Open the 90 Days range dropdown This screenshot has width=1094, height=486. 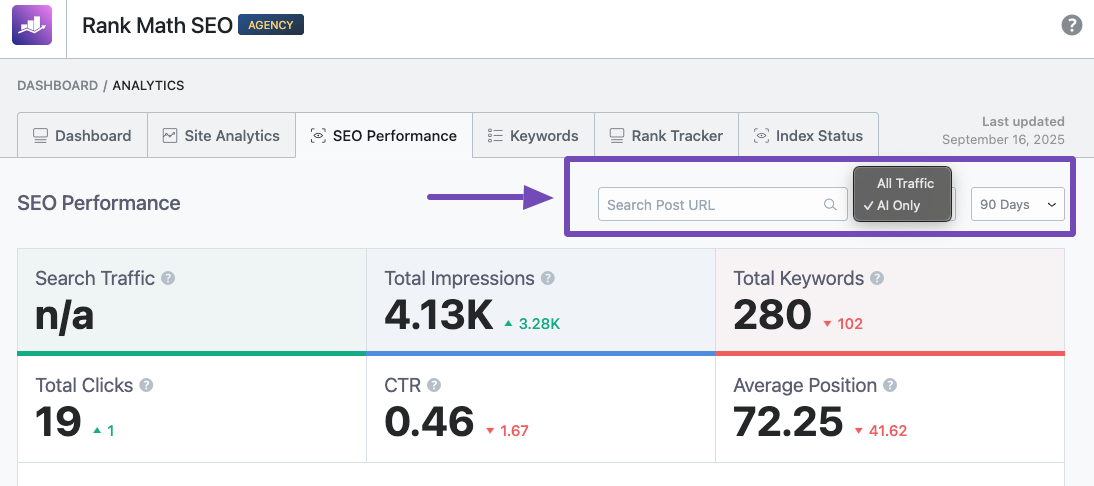pos(1017,204)
